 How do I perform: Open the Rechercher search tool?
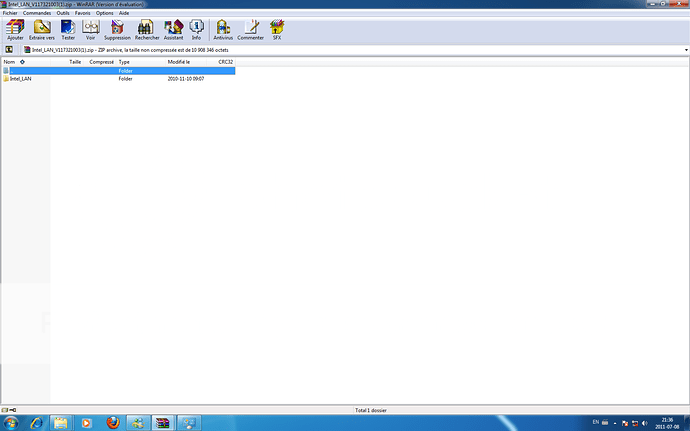click(x=147, y=28)
